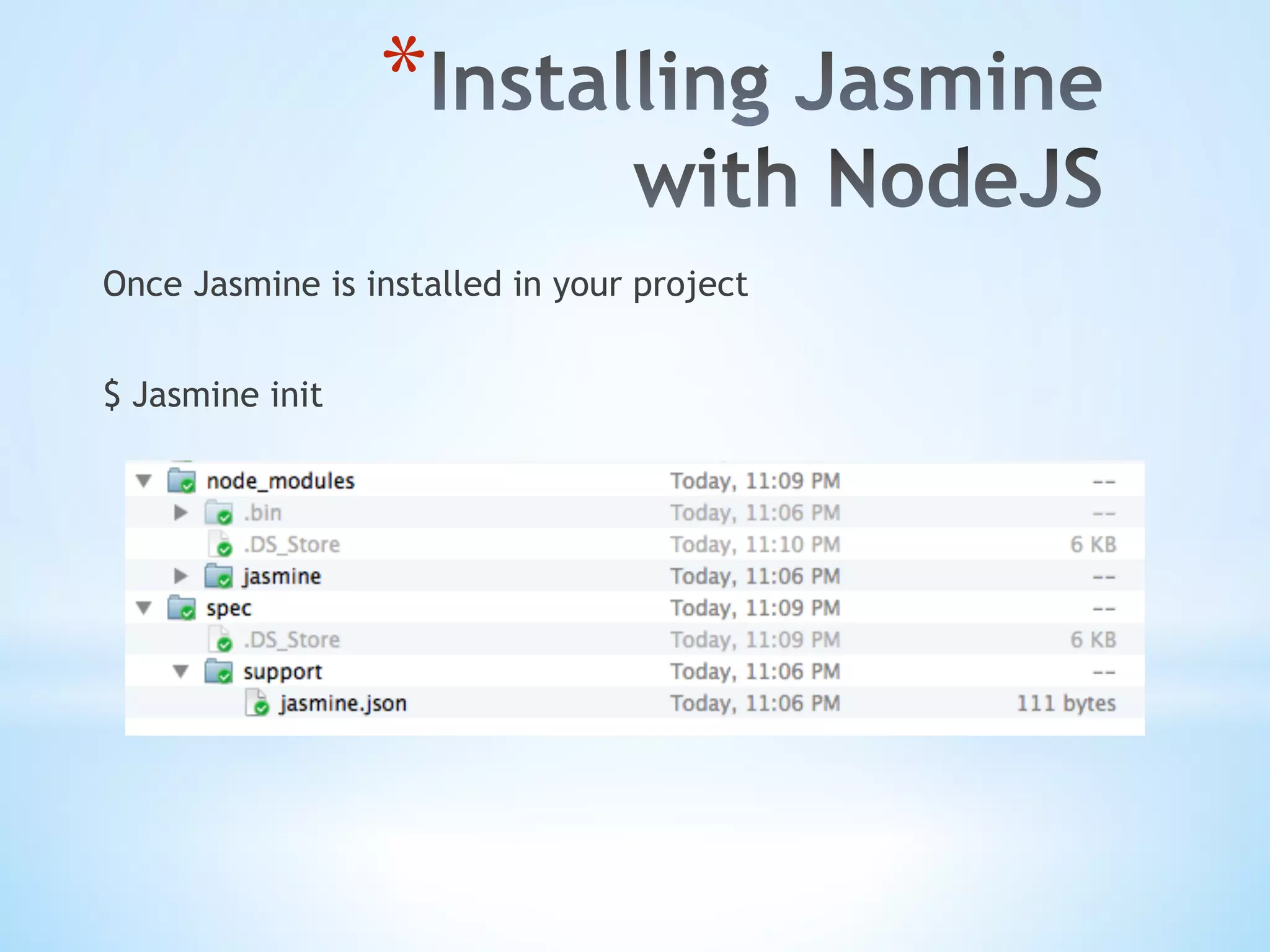Click the .DS_Store icon under node_modules
This screenshot has width=1270, height=952.
tap(220, 545)
